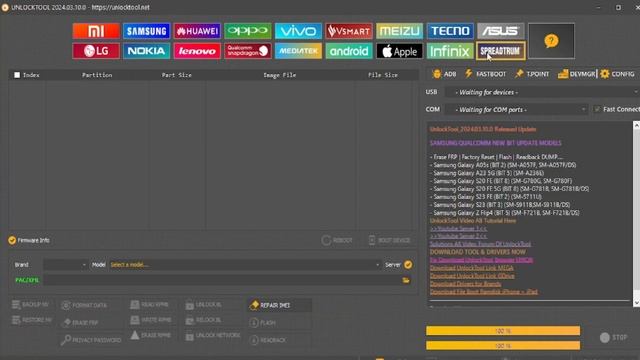The height and width of the screenshot is (360, 640).
Task: Click the ERASE FRP button
Action: coord(80,322)
